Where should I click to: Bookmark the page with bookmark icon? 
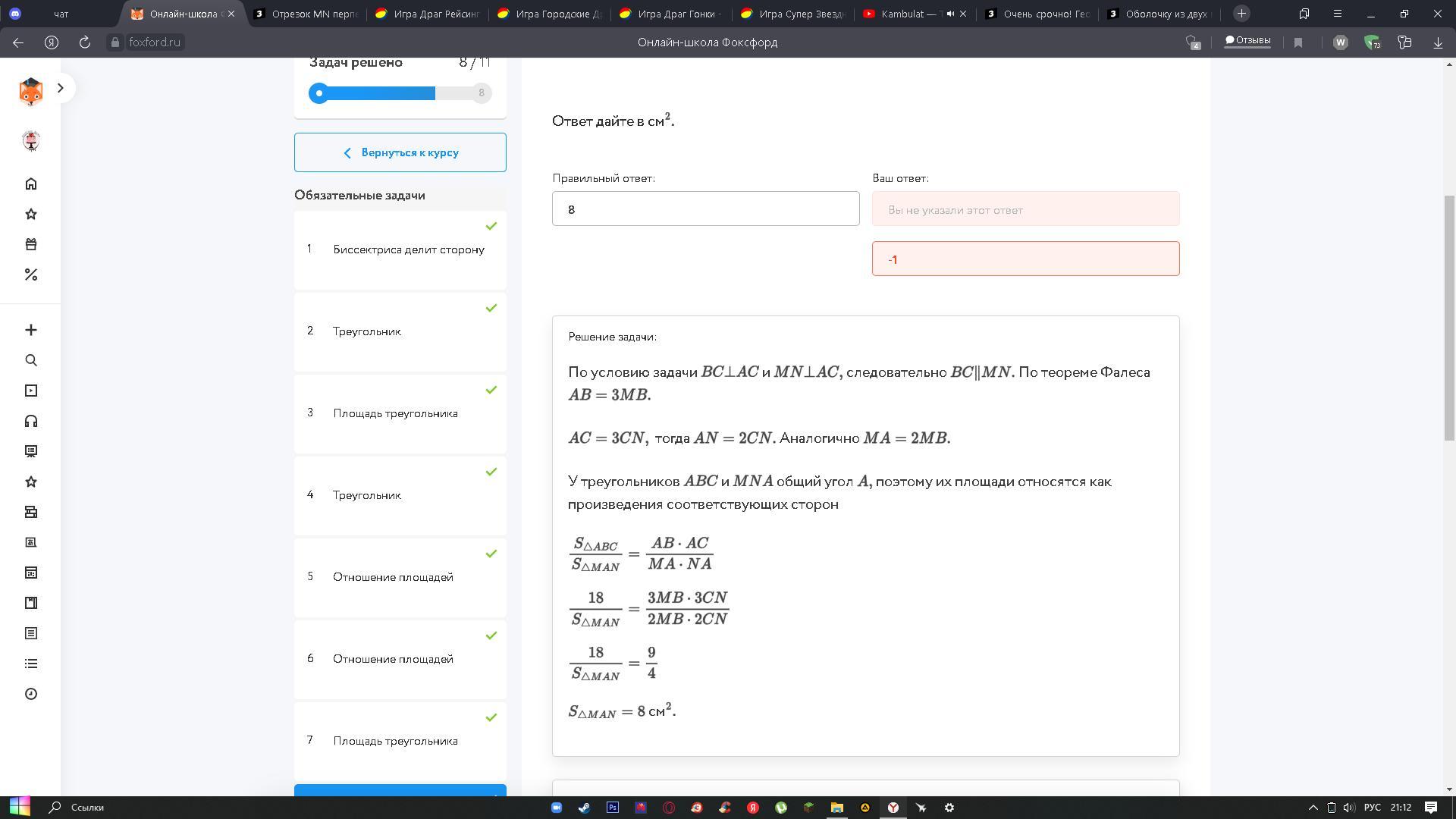(1298, 42)
